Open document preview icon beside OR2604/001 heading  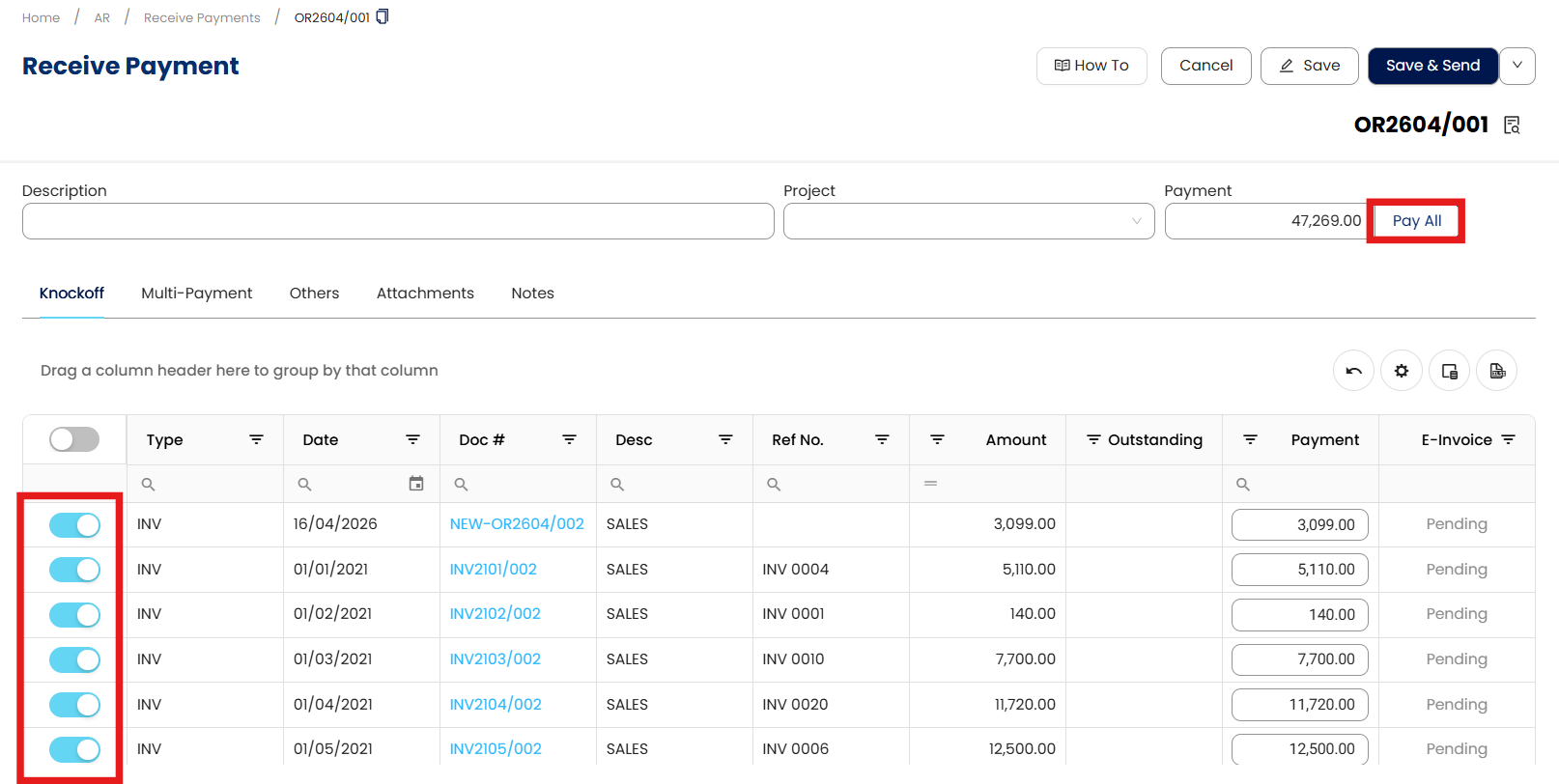(x=1513, y=125)
